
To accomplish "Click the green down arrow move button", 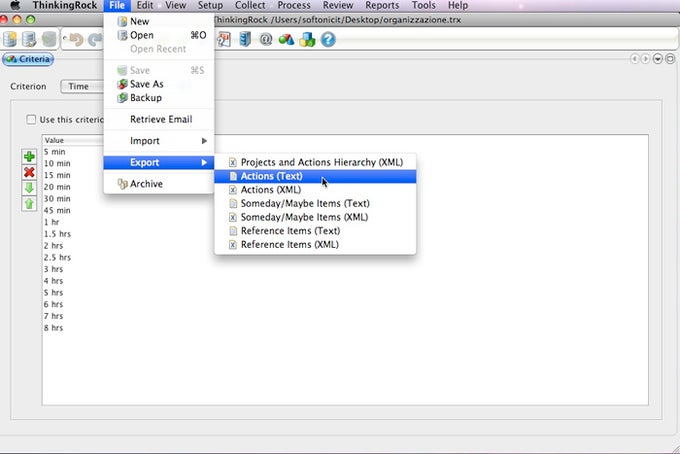I will pos(29,188).
